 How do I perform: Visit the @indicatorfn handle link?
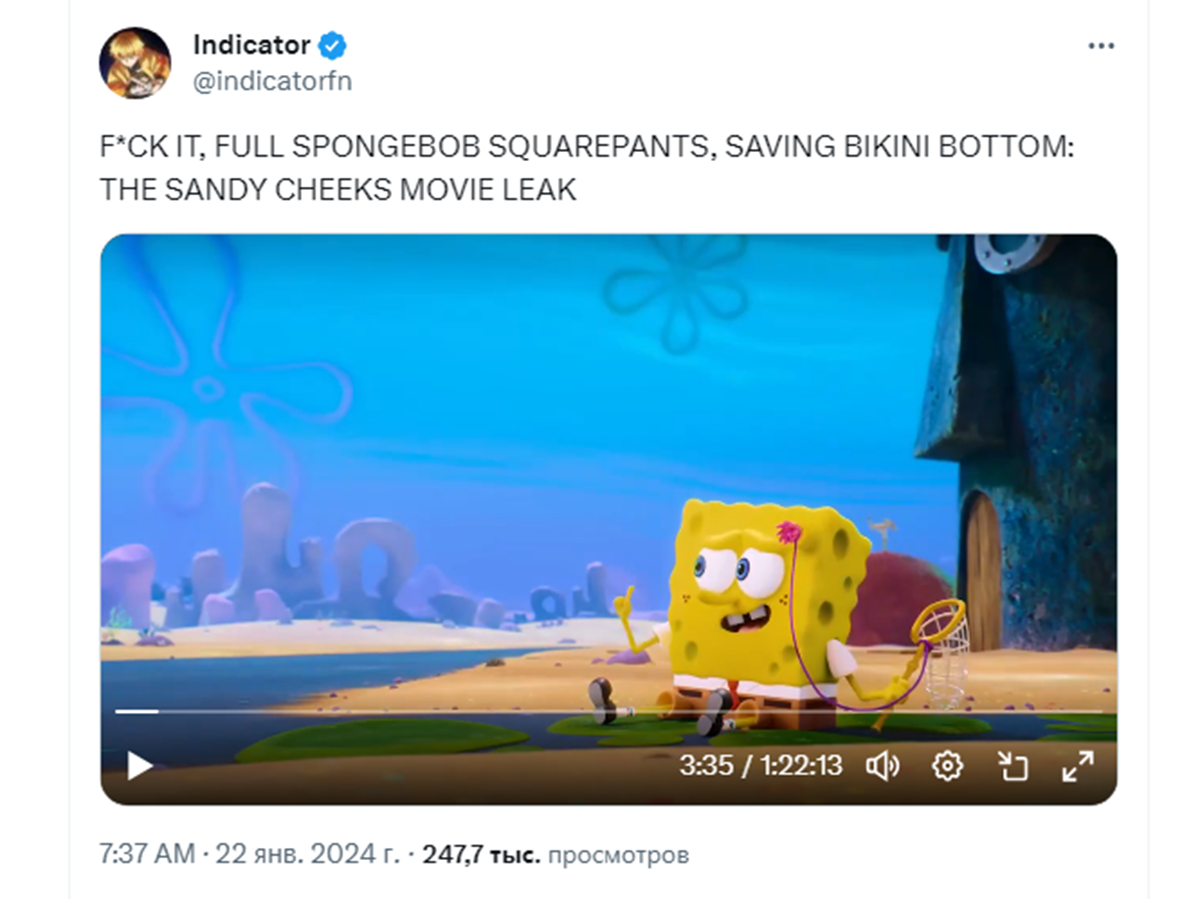272,81
